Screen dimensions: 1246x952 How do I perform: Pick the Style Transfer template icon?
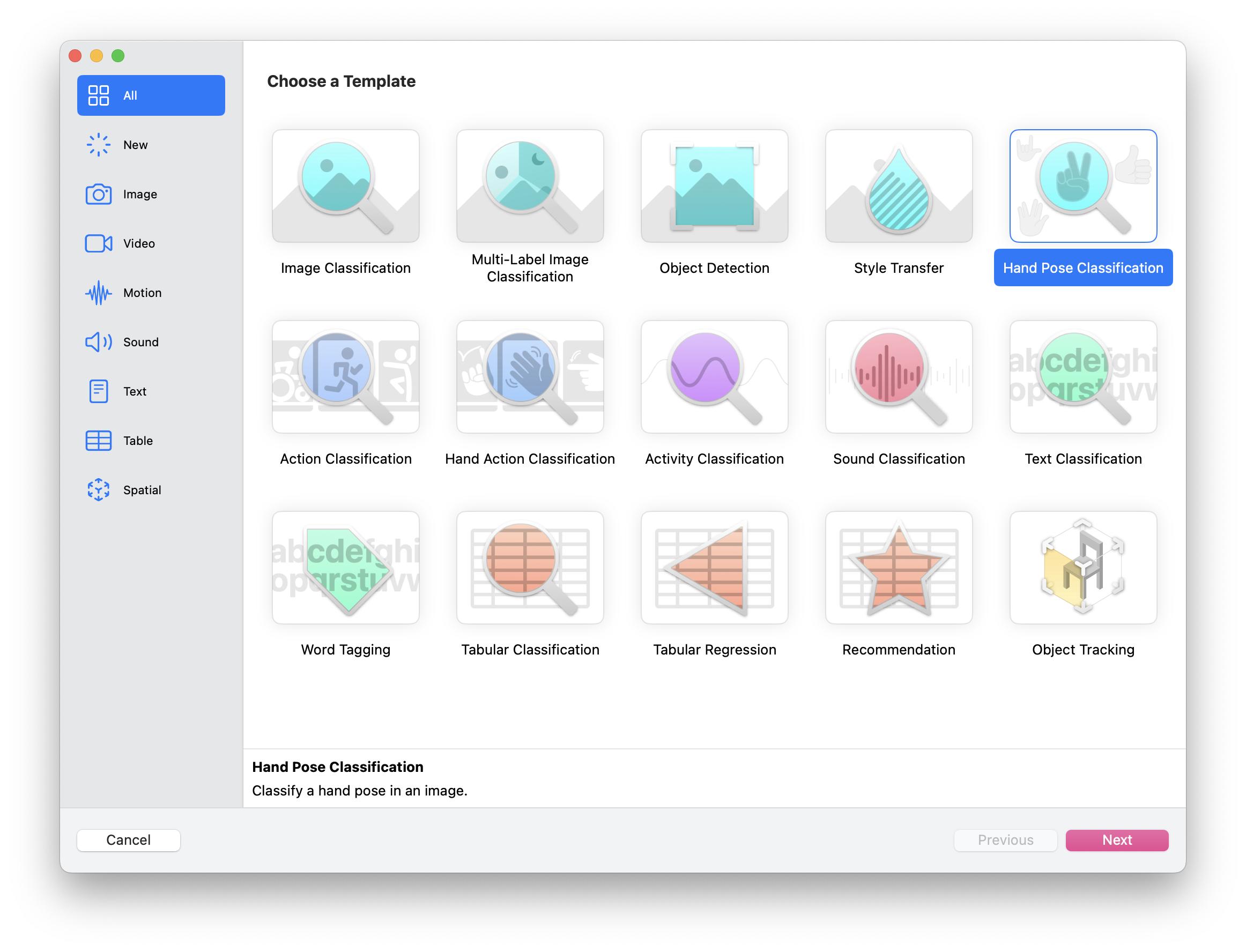point(899,186)
